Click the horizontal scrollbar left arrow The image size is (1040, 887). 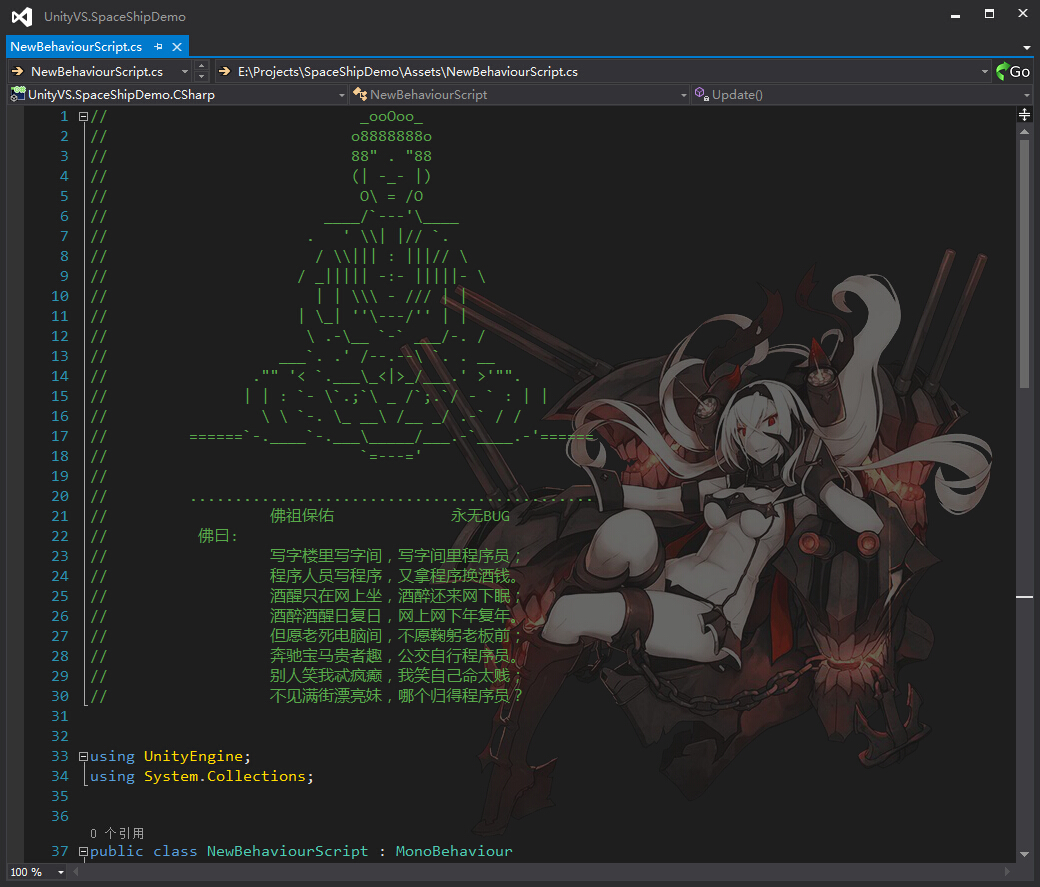[75, 872]
